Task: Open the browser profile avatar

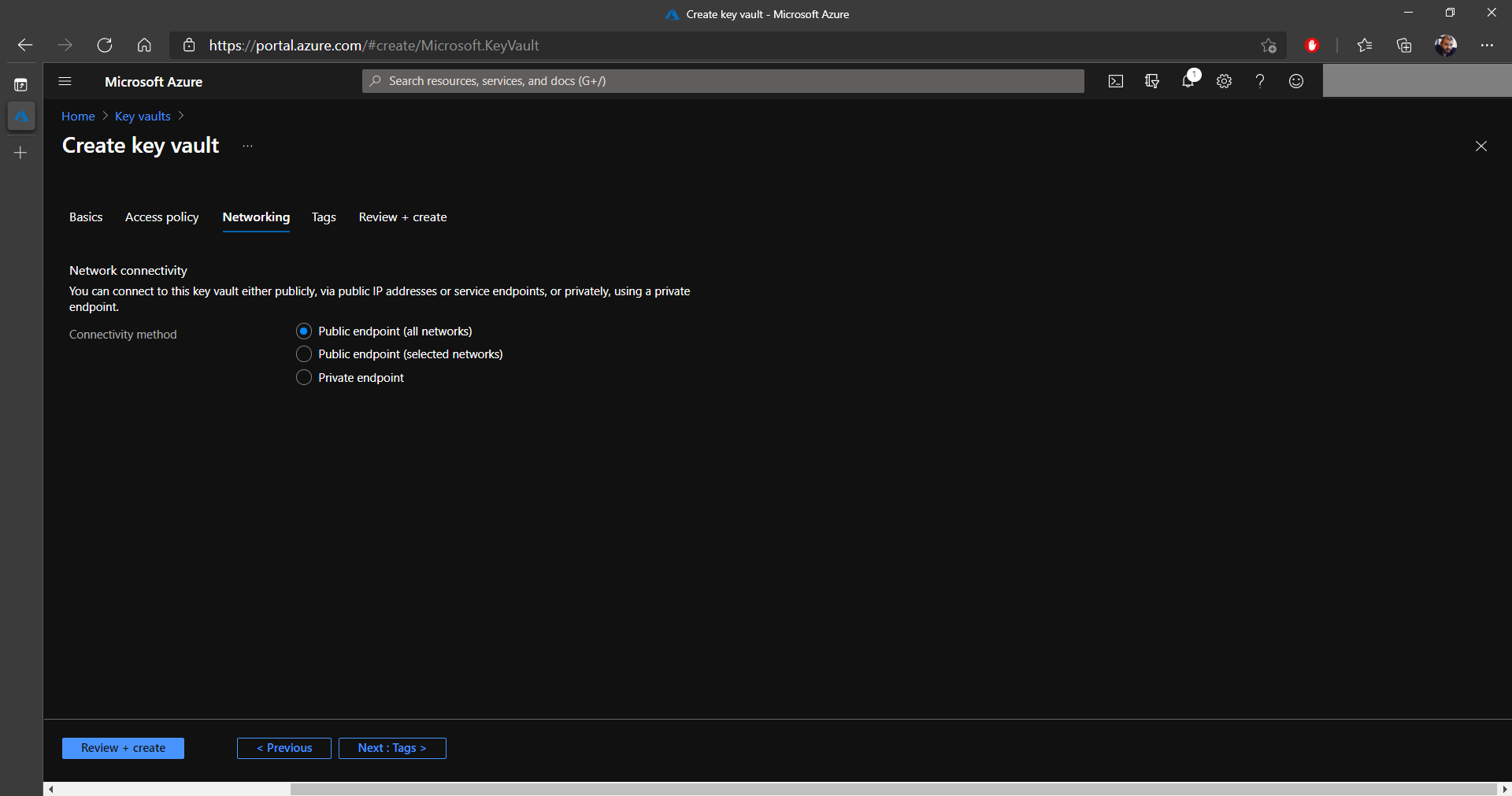Action: click(1445, 46)
